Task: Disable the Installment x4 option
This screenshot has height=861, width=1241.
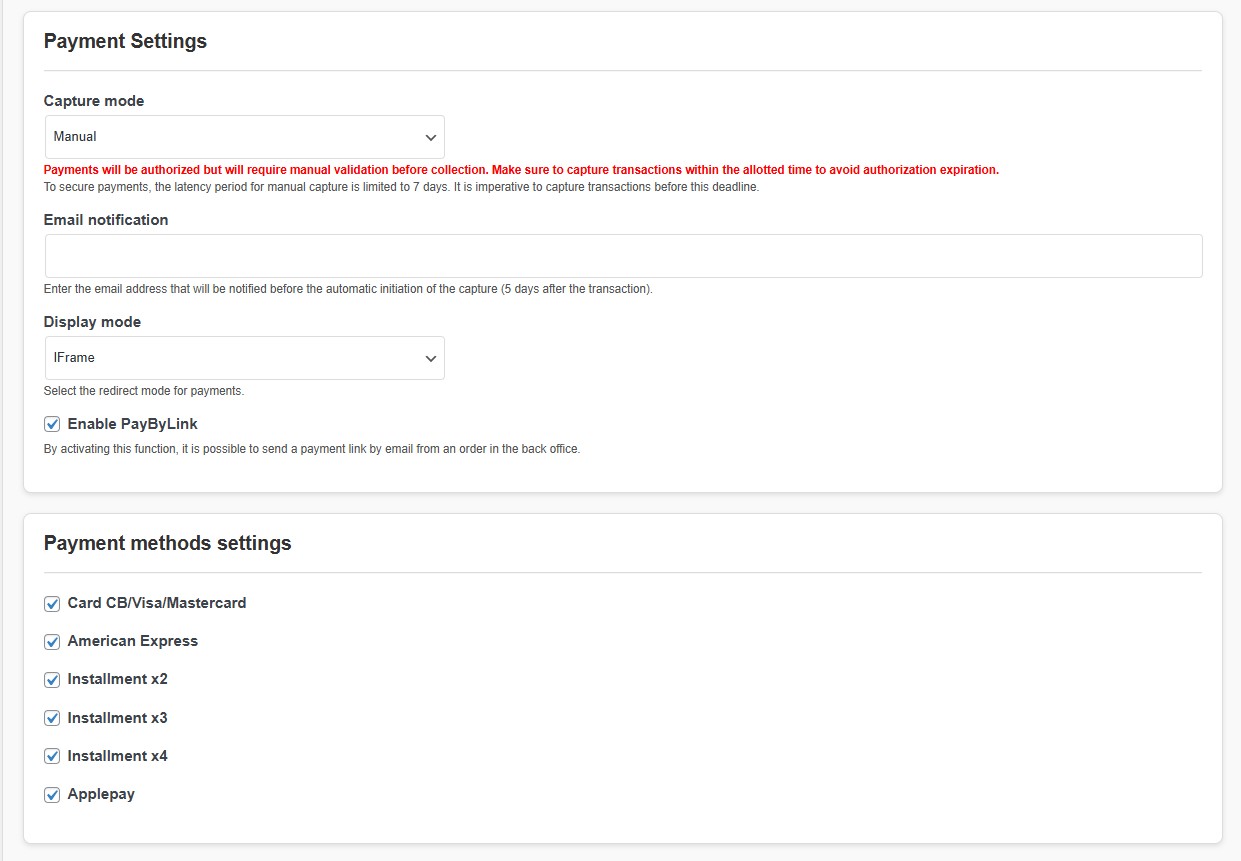Action: pyautogui.click(x=51, y=755)
